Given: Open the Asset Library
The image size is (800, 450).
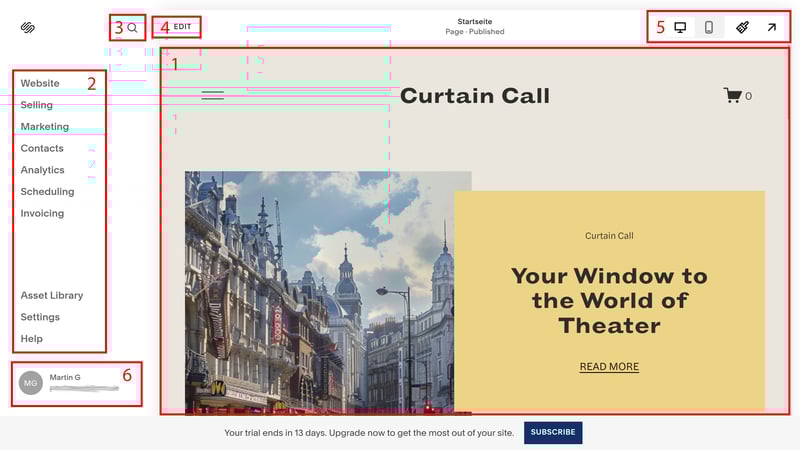Looking at the screenshot, I should pos(52,295).
